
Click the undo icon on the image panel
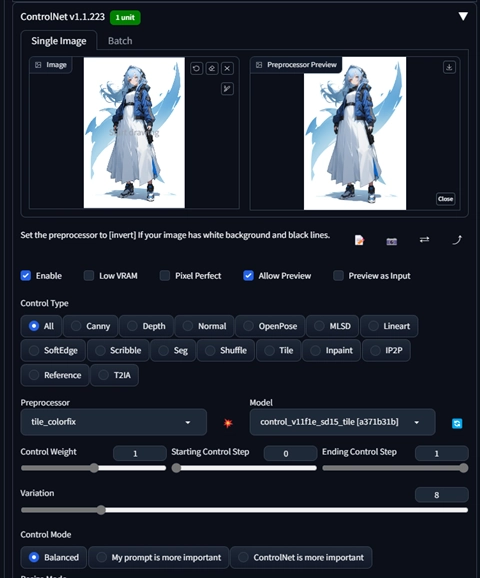click(x=196, y=68)
